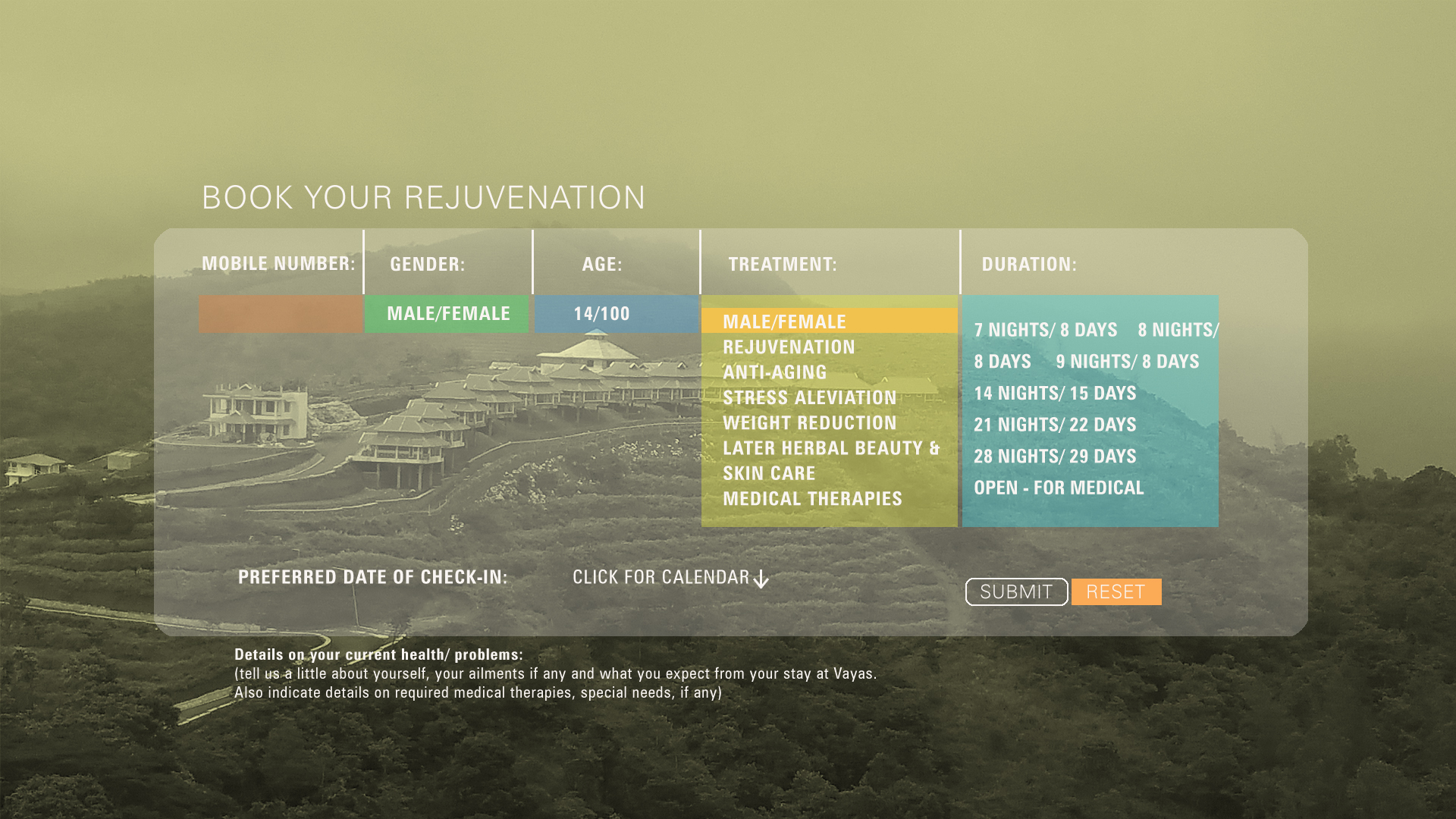This screenshot has height=819, width=1456.
Task: Click the calendar down-arrow icon
Action: 761,579
